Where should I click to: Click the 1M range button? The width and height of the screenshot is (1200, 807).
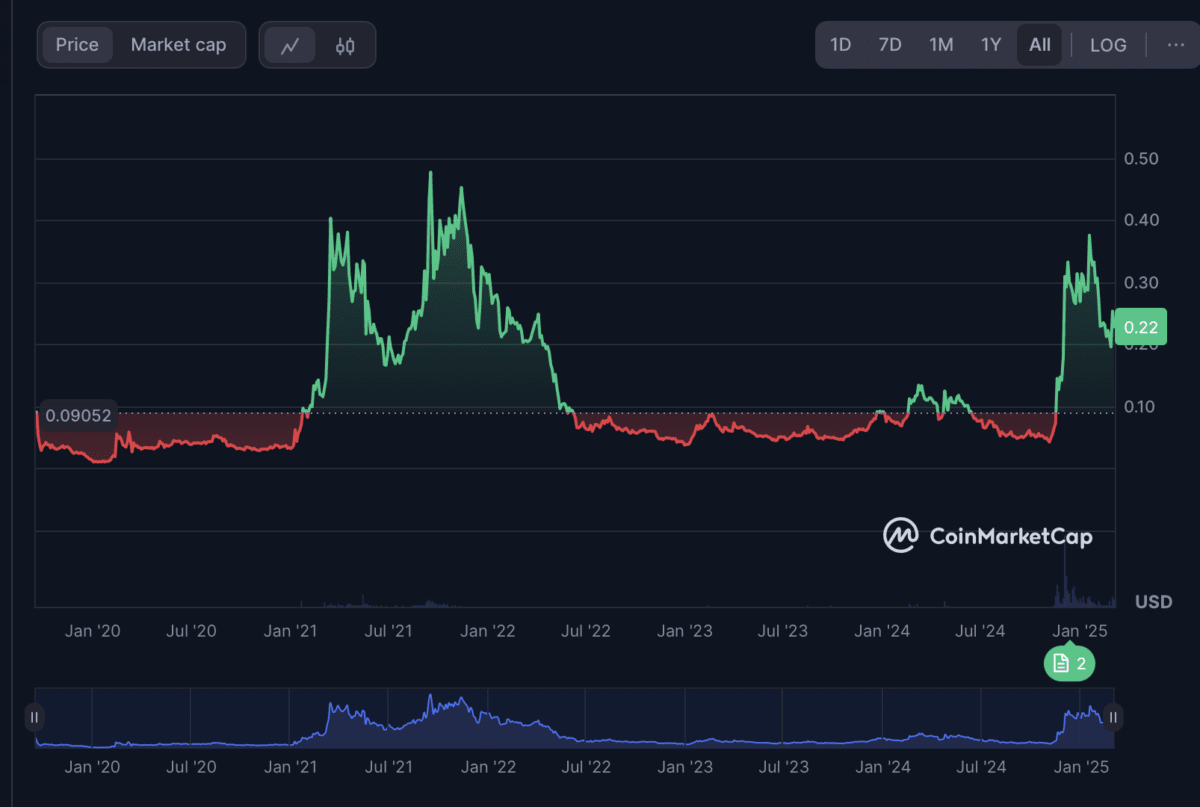(940, 44)
